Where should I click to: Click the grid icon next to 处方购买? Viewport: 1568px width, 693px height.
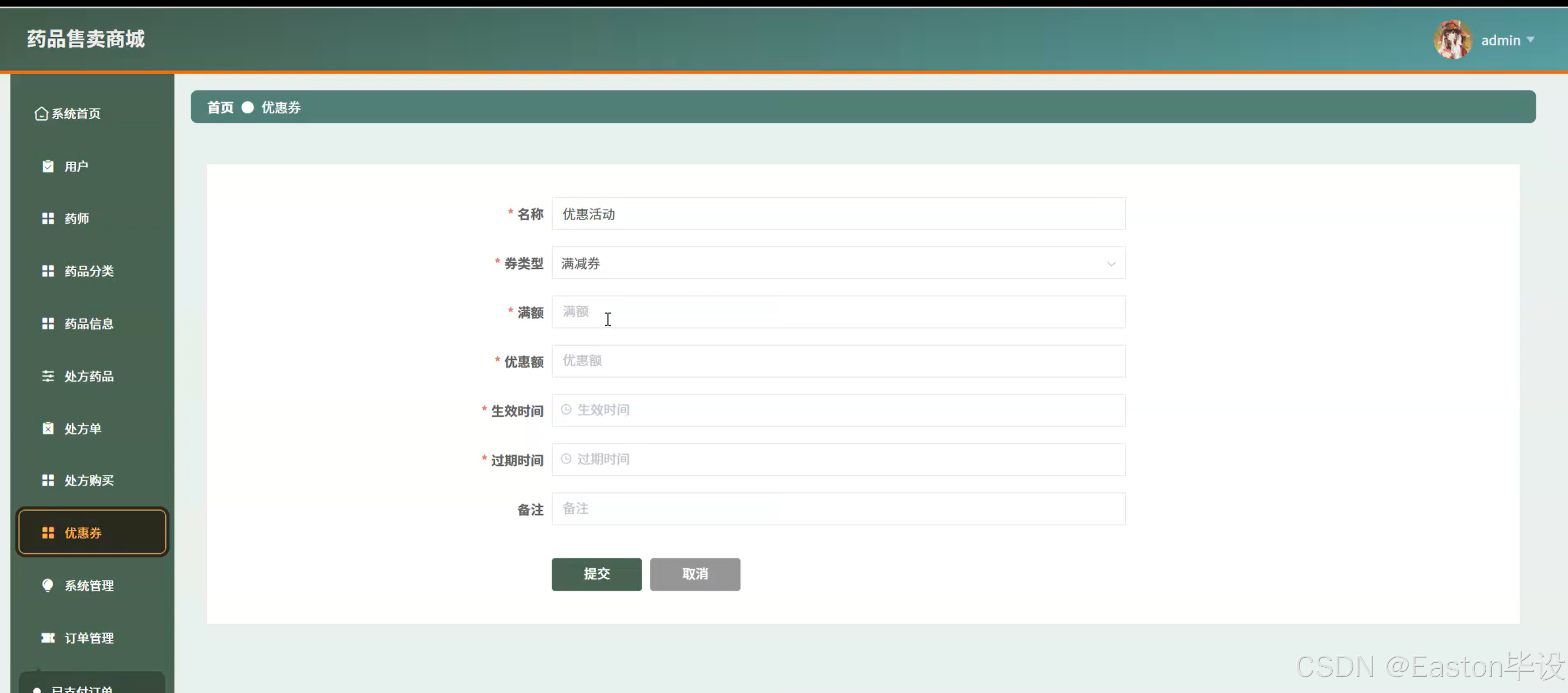[x=47, y=480]
